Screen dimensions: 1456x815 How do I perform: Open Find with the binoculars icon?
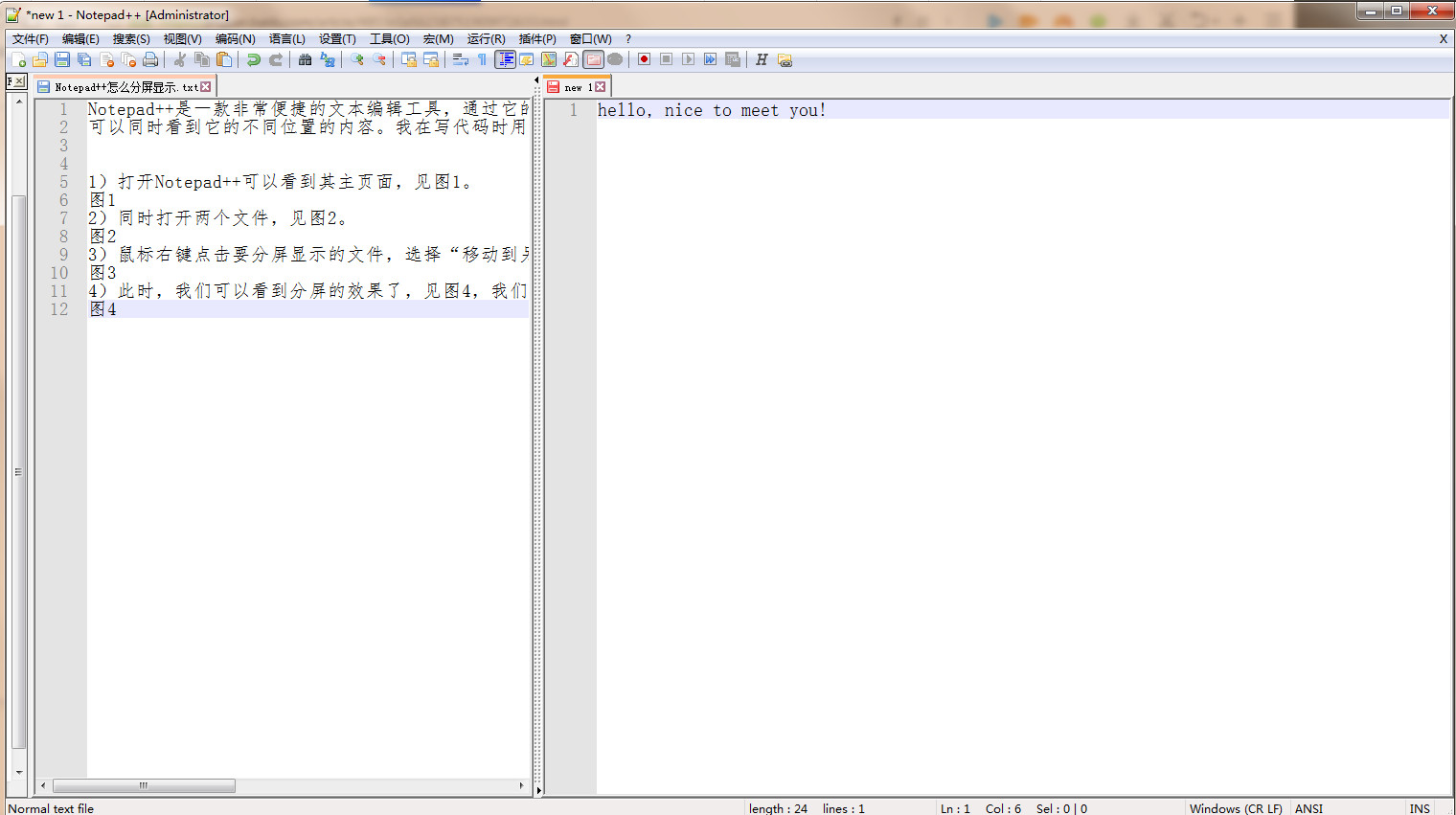coord(305,59)
